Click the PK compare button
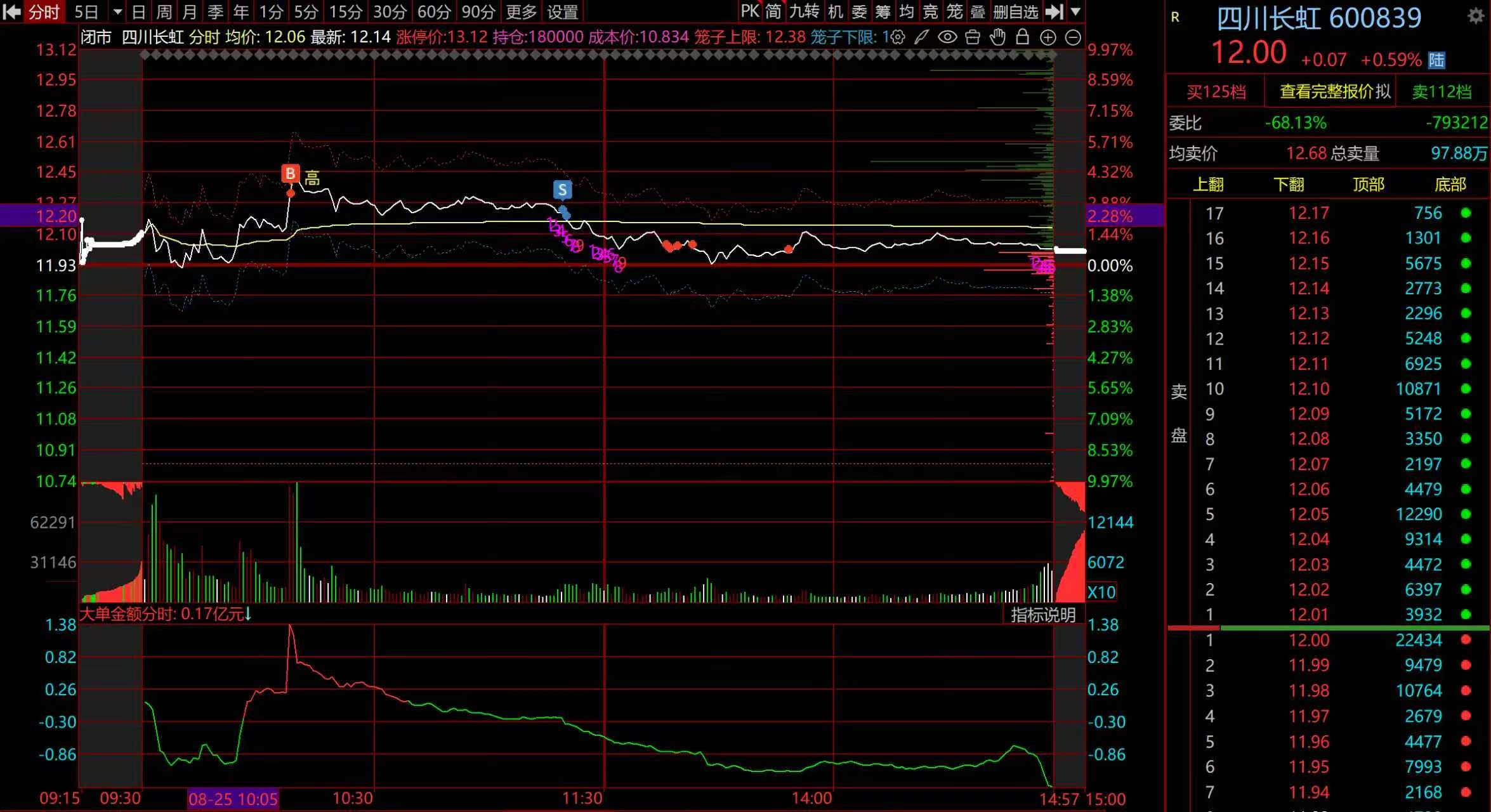The height and width of the screenshot is (812, 1491). tap(750, 11)
